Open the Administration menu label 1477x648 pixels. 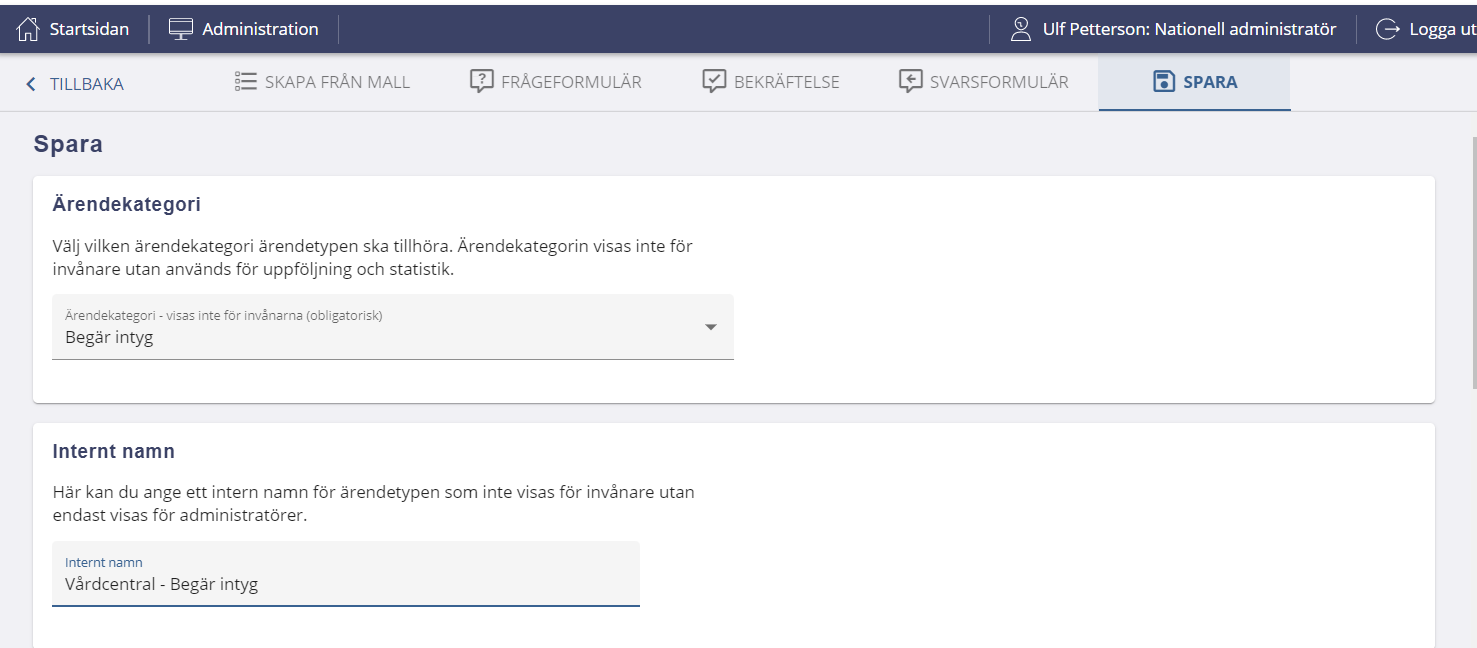pyautogui.click(x=260, y=29)
